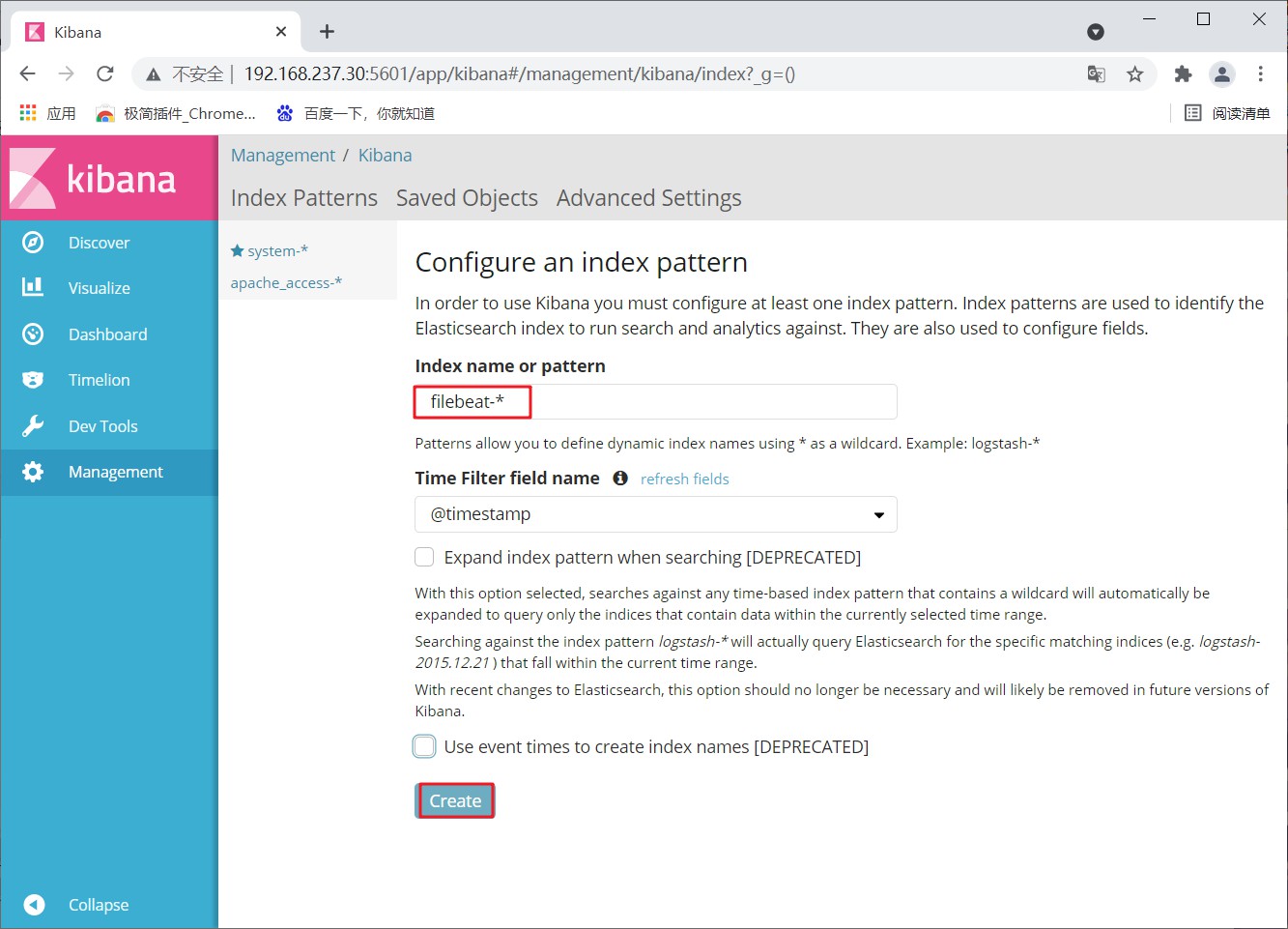
Task: Open the Chrome profile avatar
Action: (x=1222, y=73)
